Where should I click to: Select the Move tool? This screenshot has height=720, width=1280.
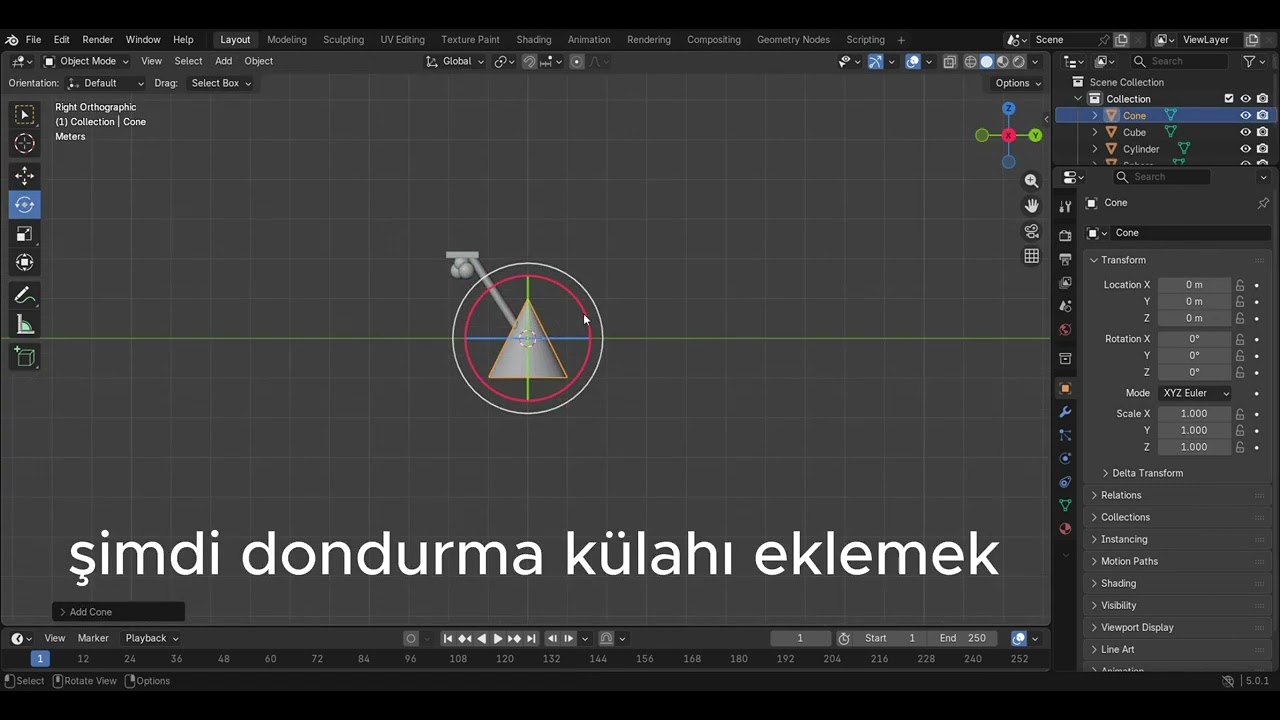click(25, 176)
